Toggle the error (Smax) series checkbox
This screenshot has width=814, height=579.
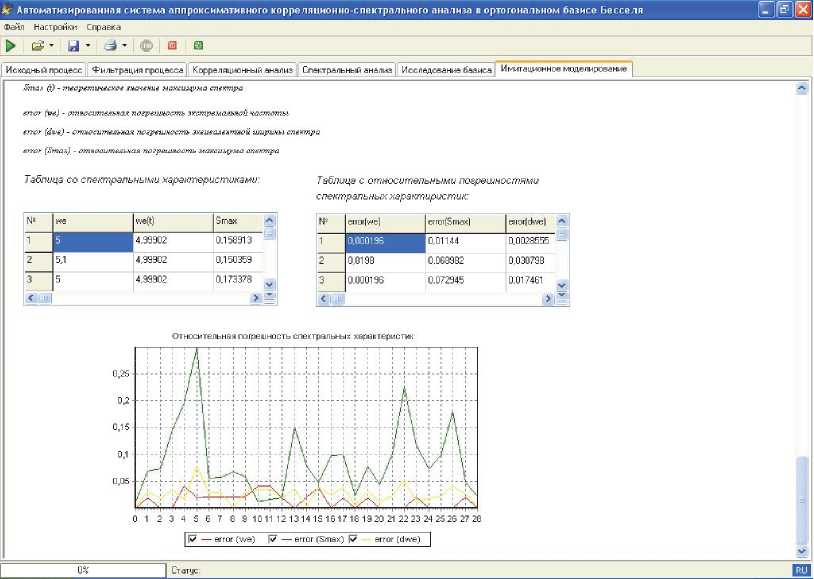click(x=269, y=540)
